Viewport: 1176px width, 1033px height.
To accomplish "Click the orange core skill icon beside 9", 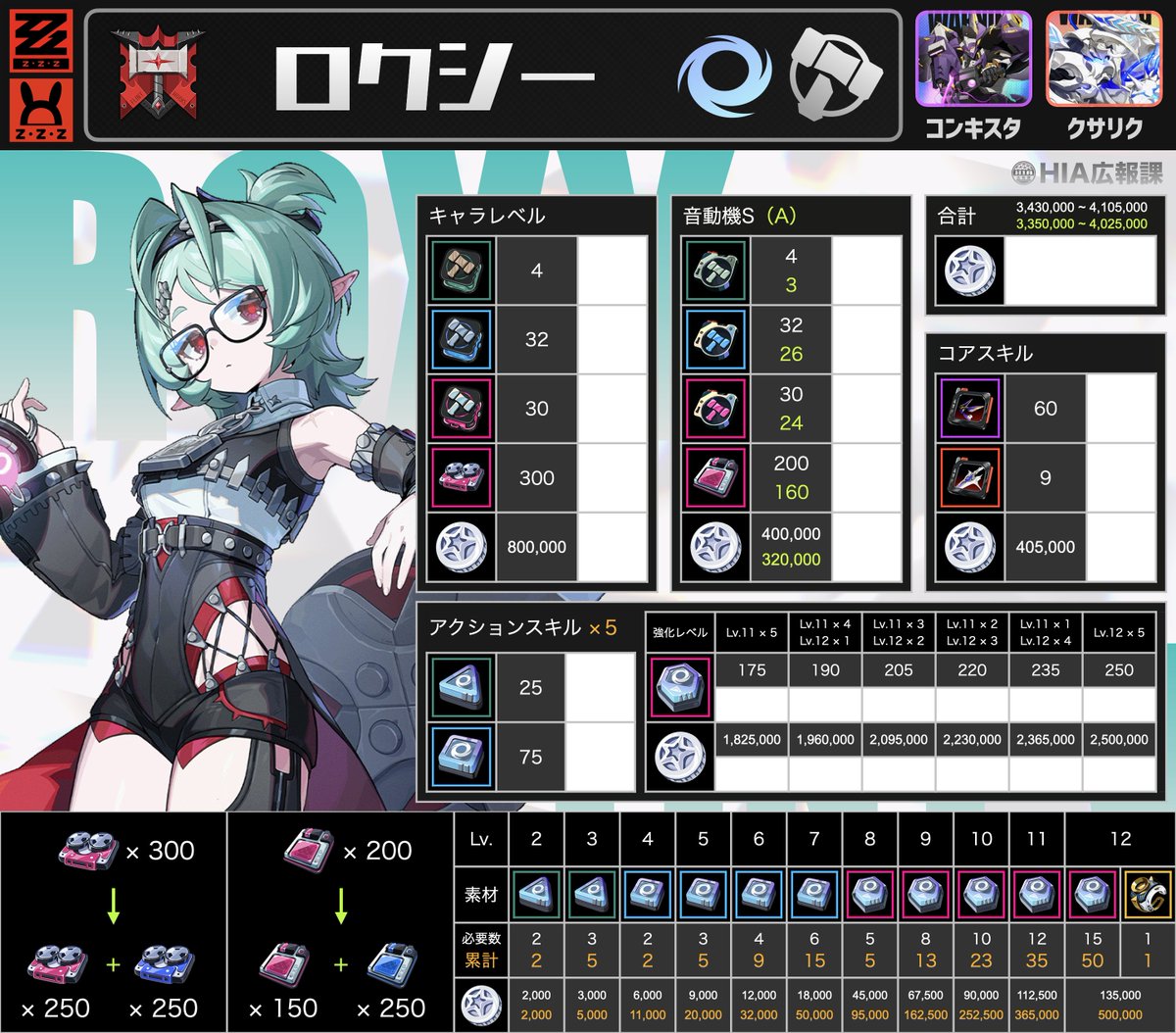I will (x=970, y=477).
